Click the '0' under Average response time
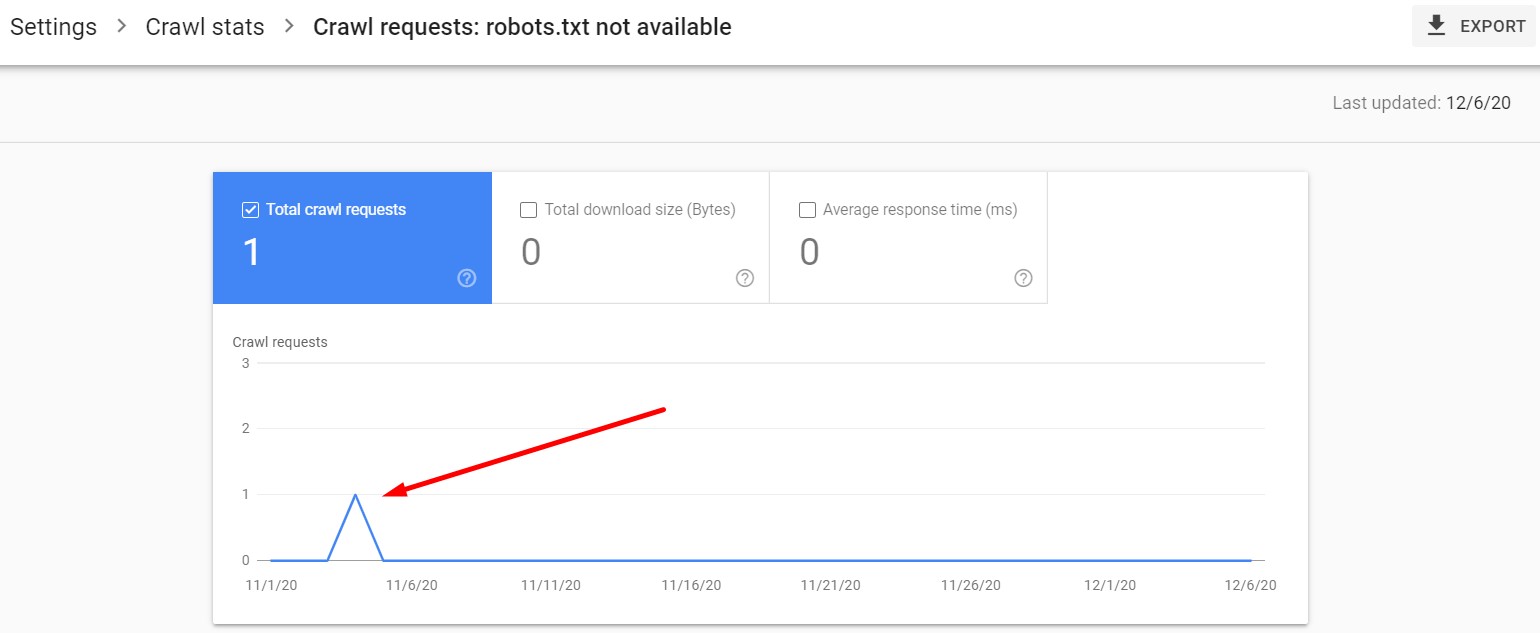1540x633 pixels. tap(808, 251)
